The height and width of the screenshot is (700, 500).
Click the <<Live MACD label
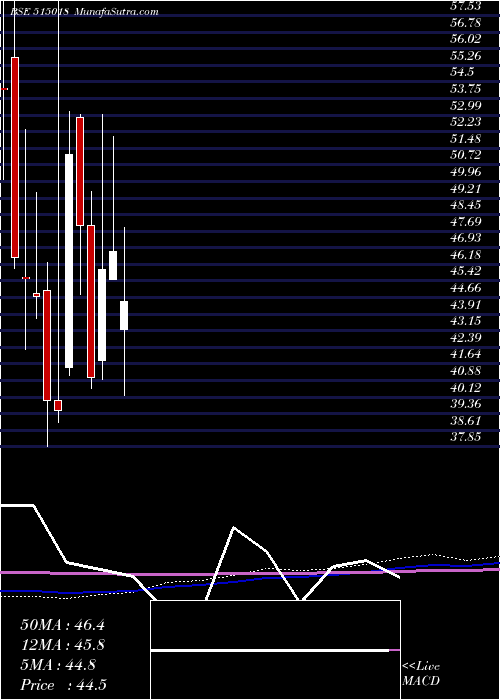point(421,674)
